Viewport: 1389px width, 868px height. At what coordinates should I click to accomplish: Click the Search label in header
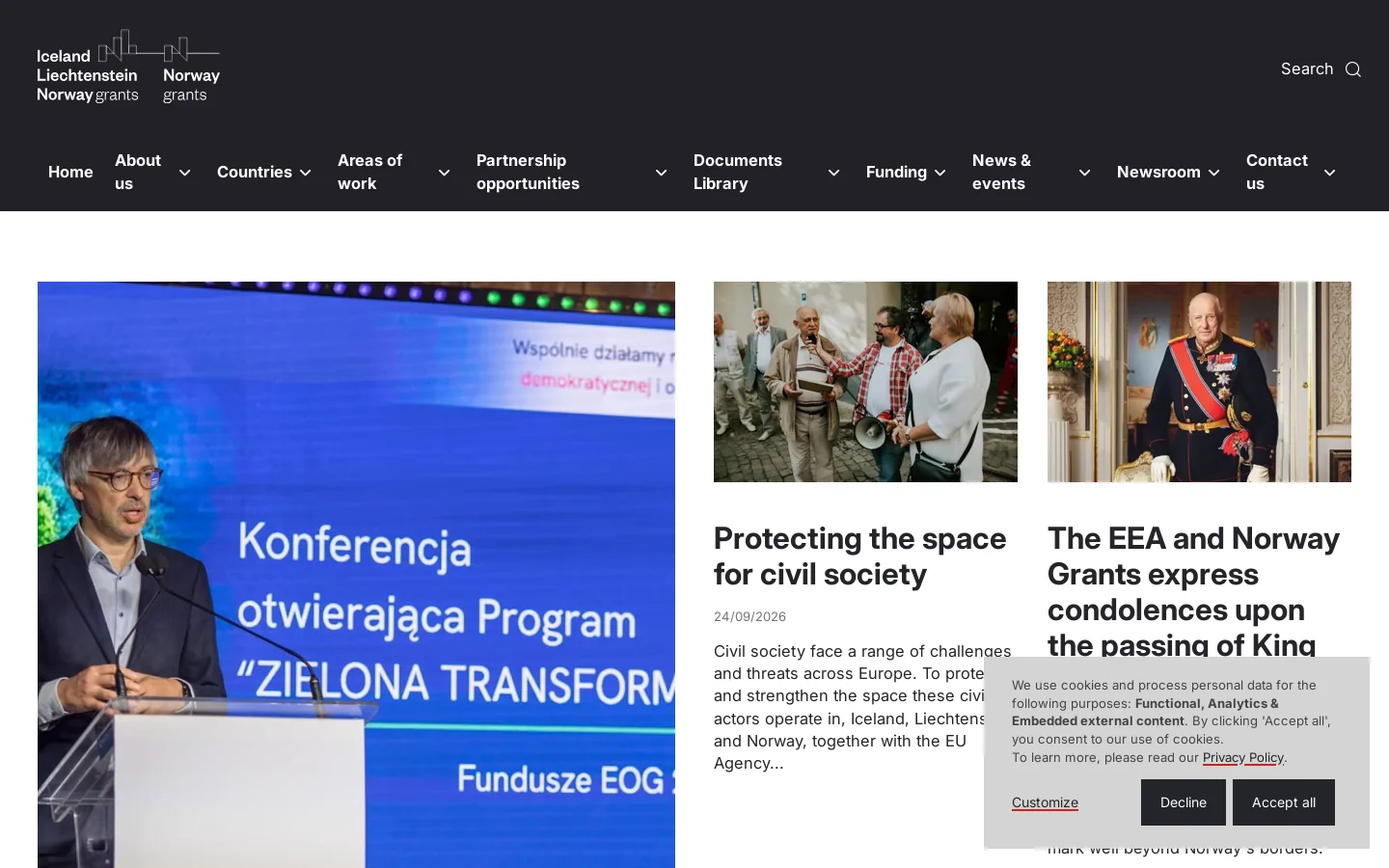pyautogui.click(x=1307, y=69)
